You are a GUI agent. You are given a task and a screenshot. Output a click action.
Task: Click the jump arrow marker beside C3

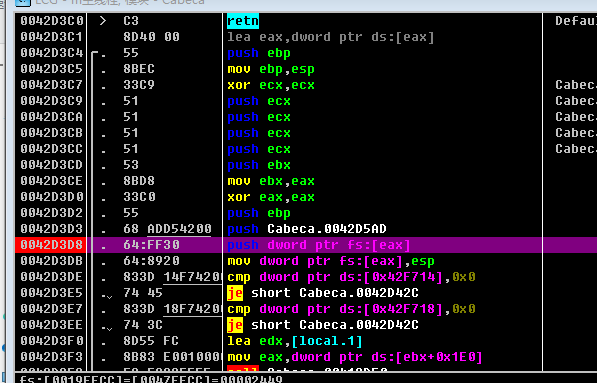[x=102, y=21]
